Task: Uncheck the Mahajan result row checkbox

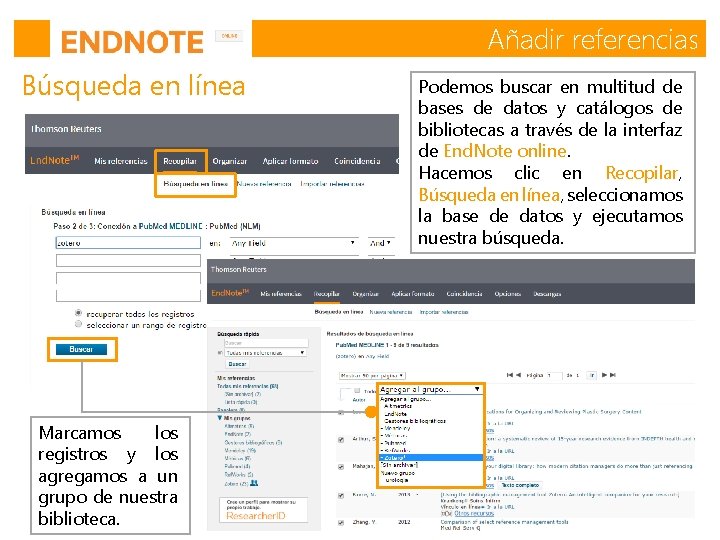Action: [x=341, y=467]
